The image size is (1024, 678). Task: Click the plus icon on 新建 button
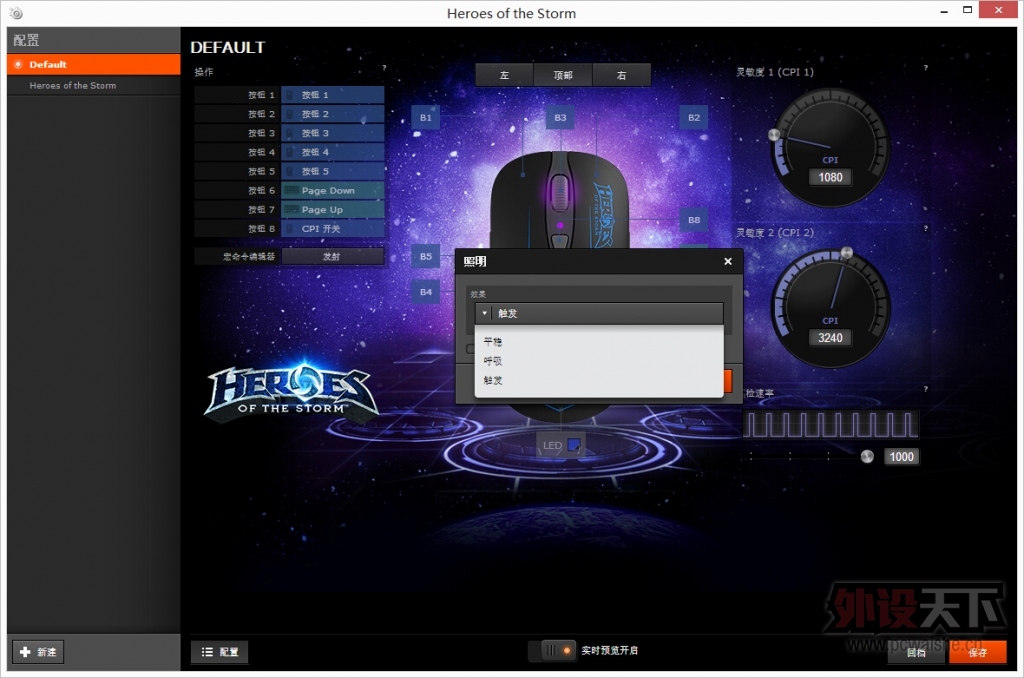pyautogui.click(x=25, y=651)
